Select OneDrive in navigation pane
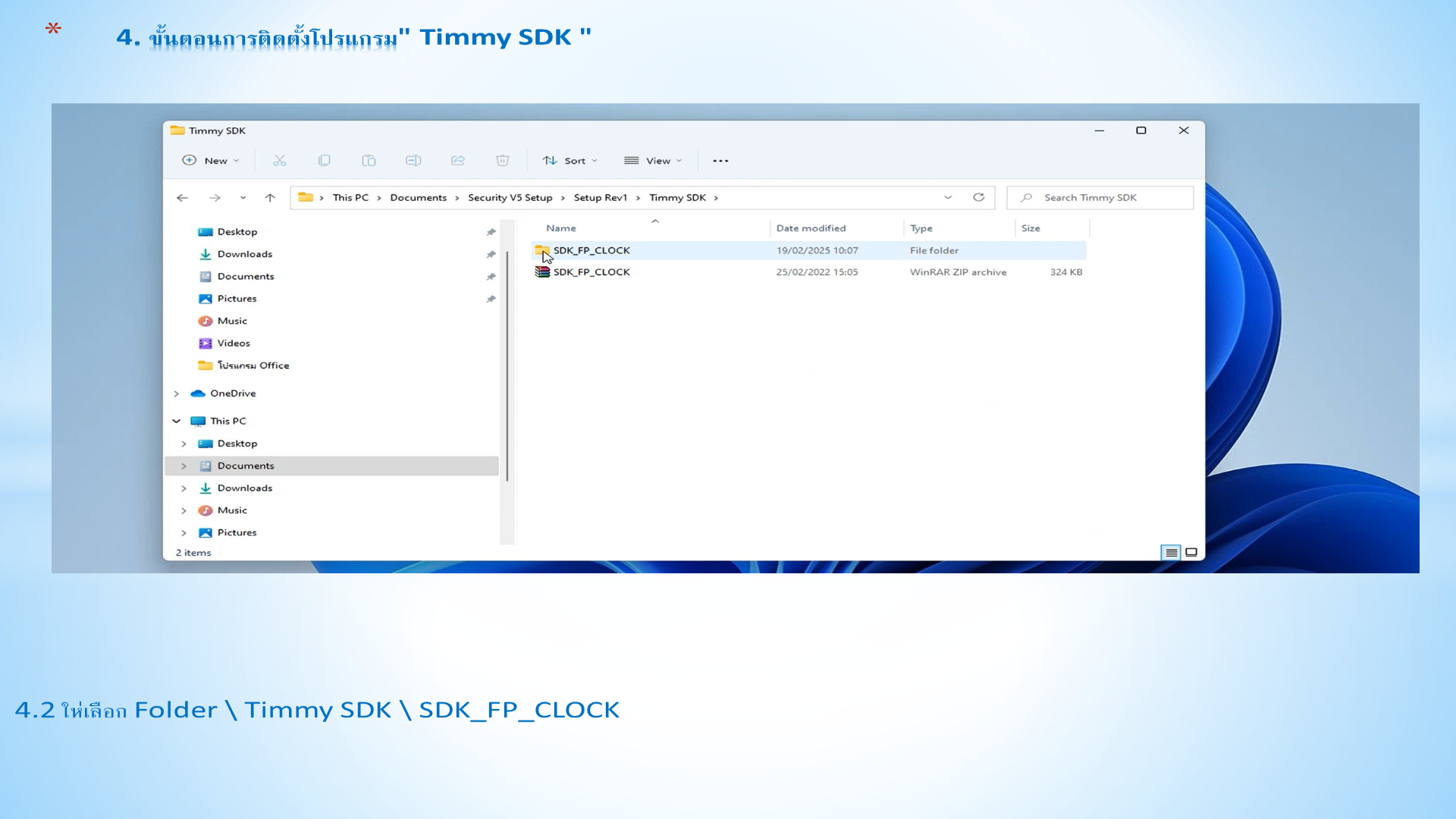This screenshot has width=1456, height=819. pyautogui.click(x=233, y=394)
